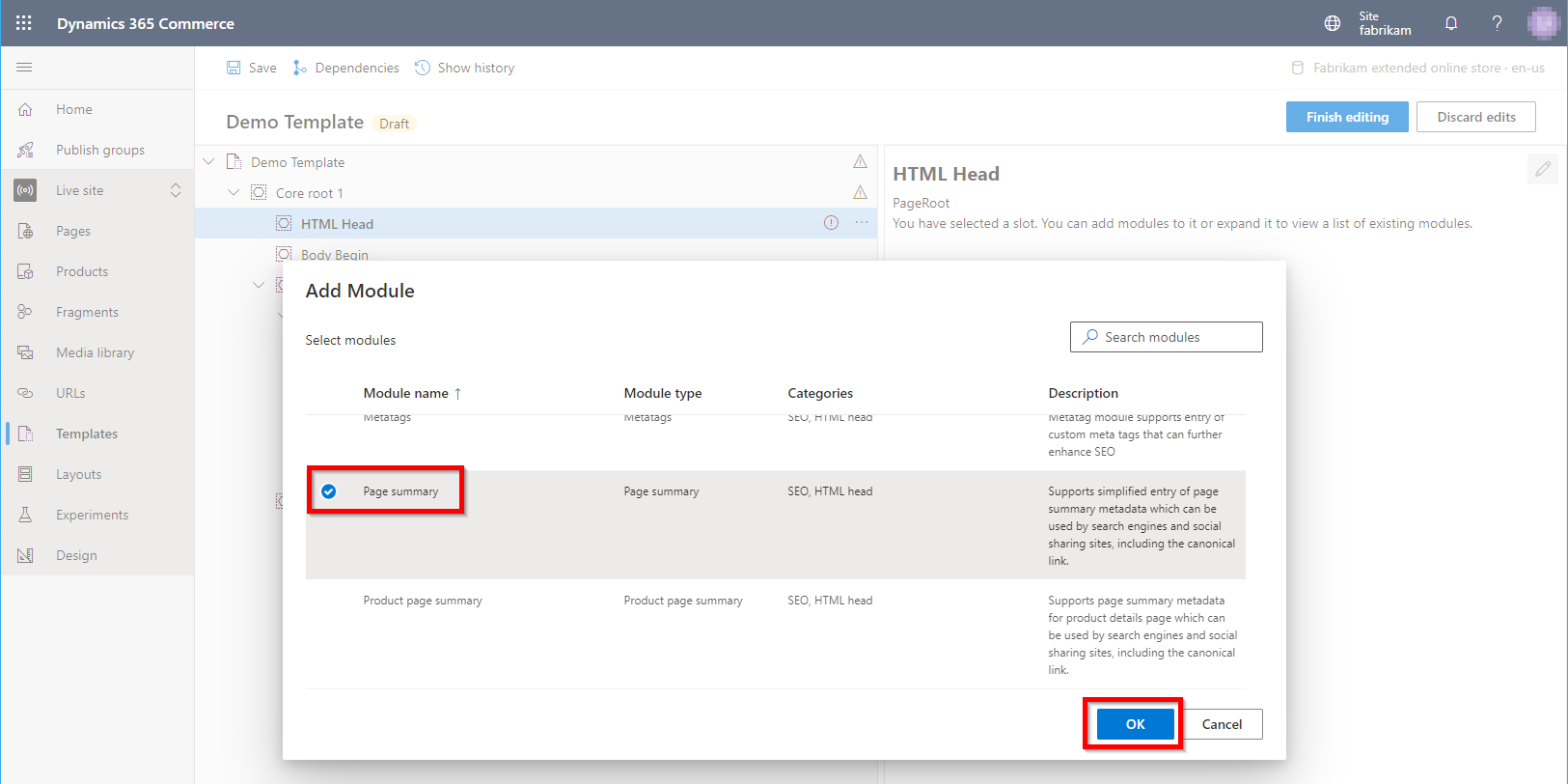This screenshot has height=784, width=1568.
Task: Click the Module type column header
Action: pos(663,393)
